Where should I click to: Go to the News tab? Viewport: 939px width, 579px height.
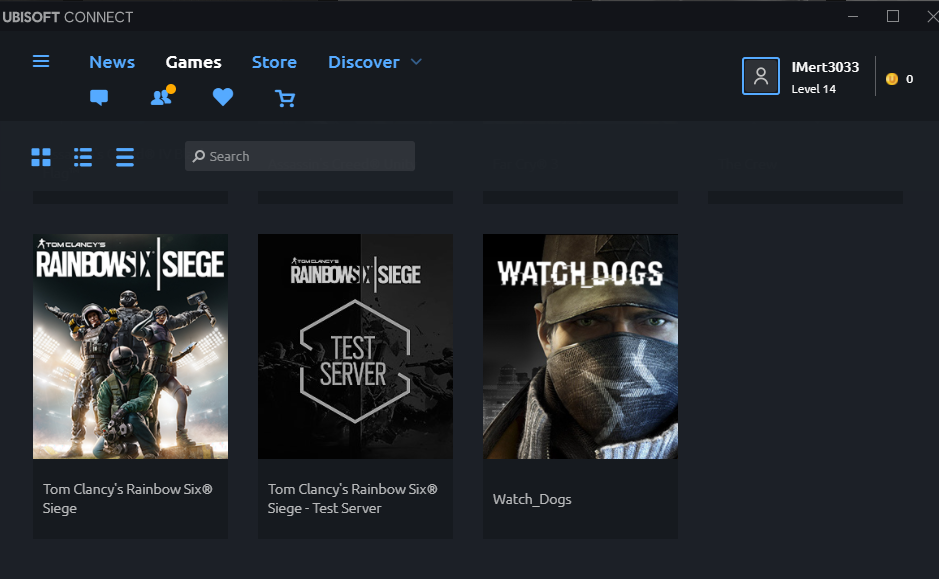pos(112,62)
